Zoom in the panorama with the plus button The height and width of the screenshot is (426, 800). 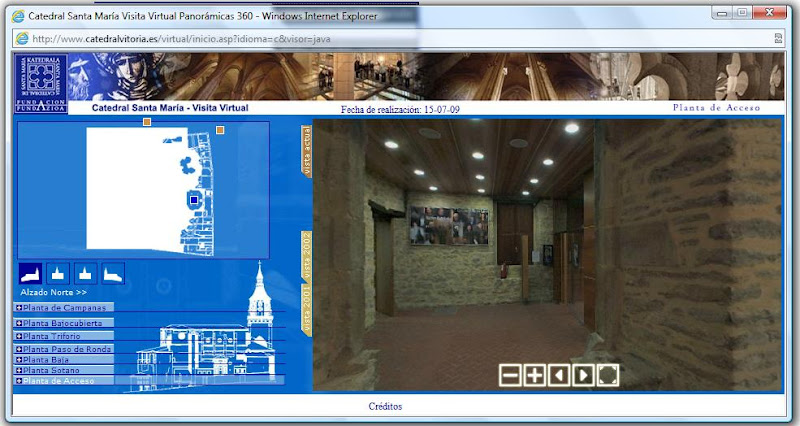534,375
